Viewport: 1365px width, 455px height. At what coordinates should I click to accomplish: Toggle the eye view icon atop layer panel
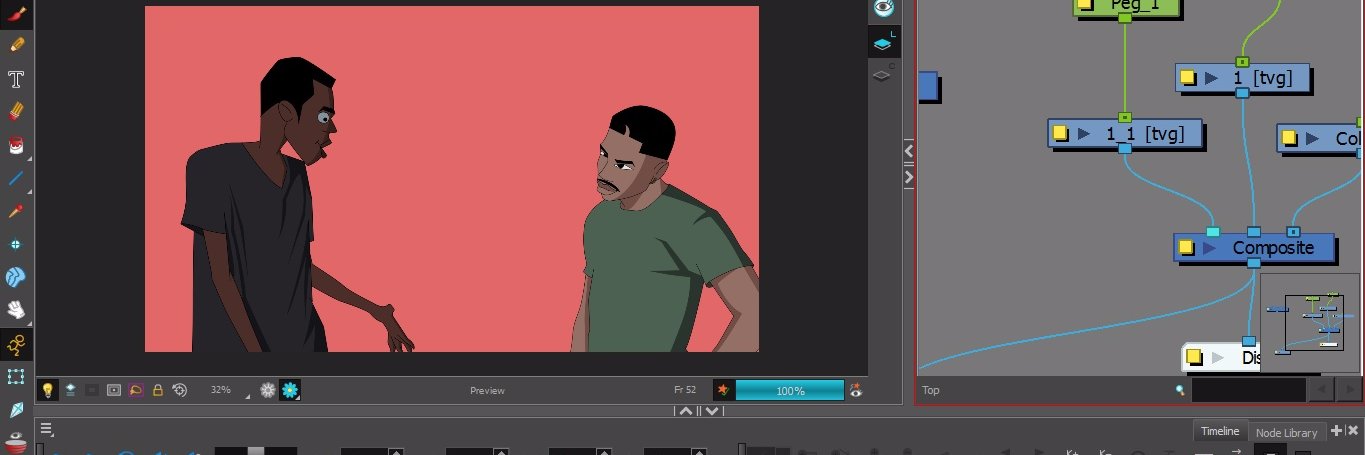(x=883, y=8)
